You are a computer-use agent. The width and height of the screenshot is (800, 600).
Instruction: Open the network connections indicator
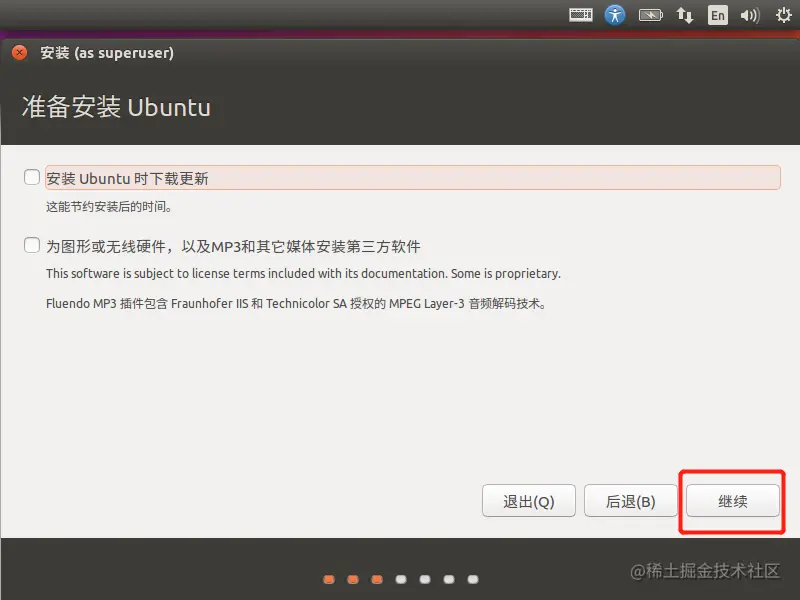click(685, 15)
